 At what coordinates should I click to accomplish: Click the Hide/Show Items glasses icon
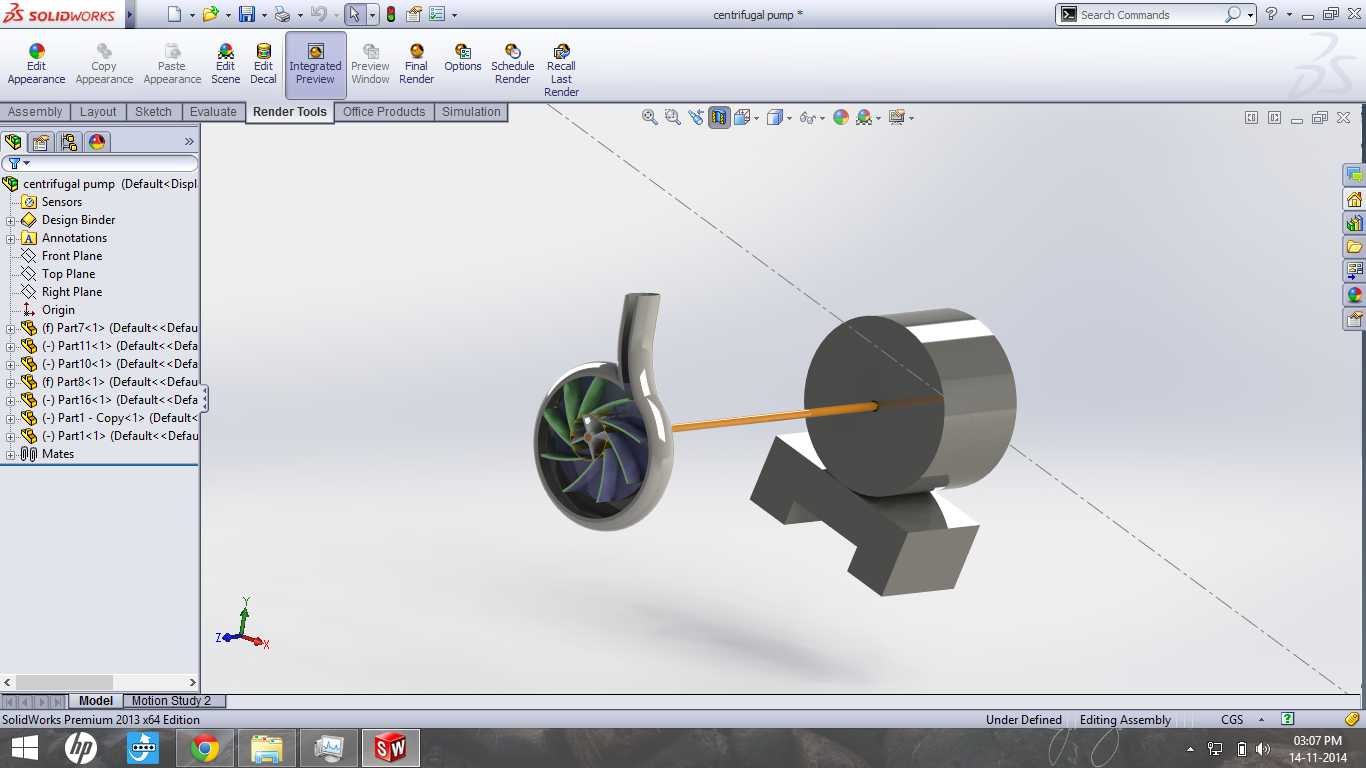(x=808, y=117)
